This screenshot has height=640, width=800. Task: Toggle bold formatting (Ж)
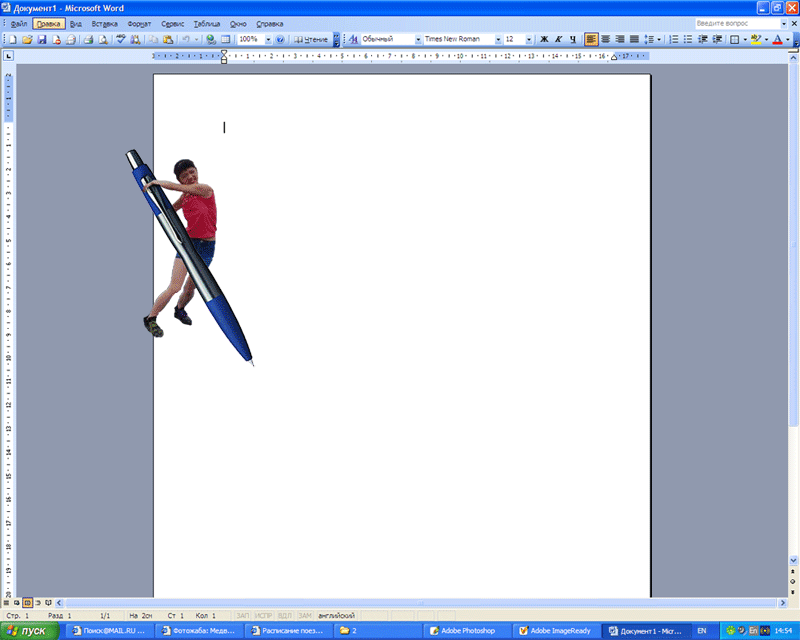[544, 39]
